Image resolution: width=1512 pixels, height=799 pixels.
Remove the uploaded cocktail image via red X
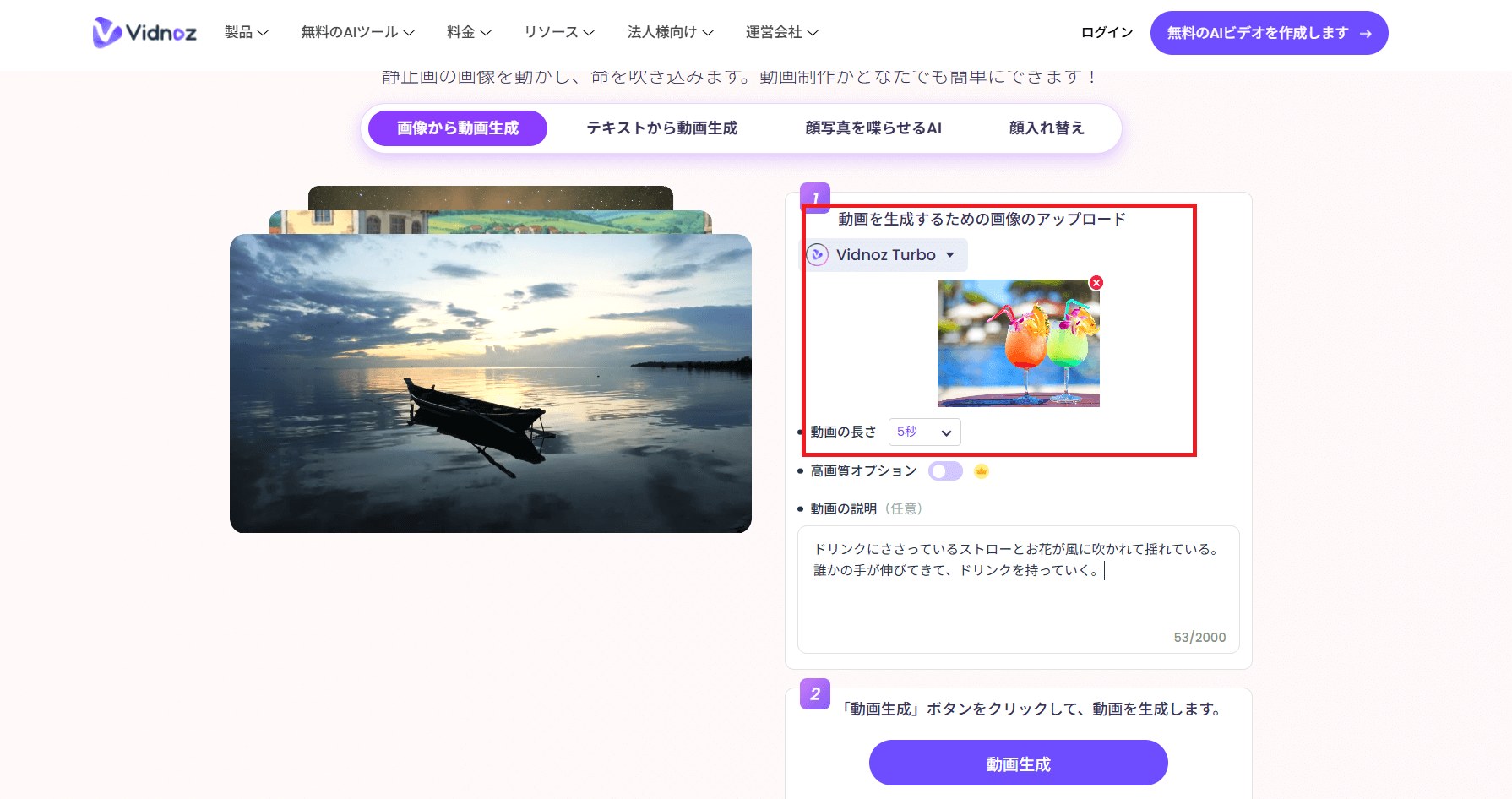coord(1096,282)
